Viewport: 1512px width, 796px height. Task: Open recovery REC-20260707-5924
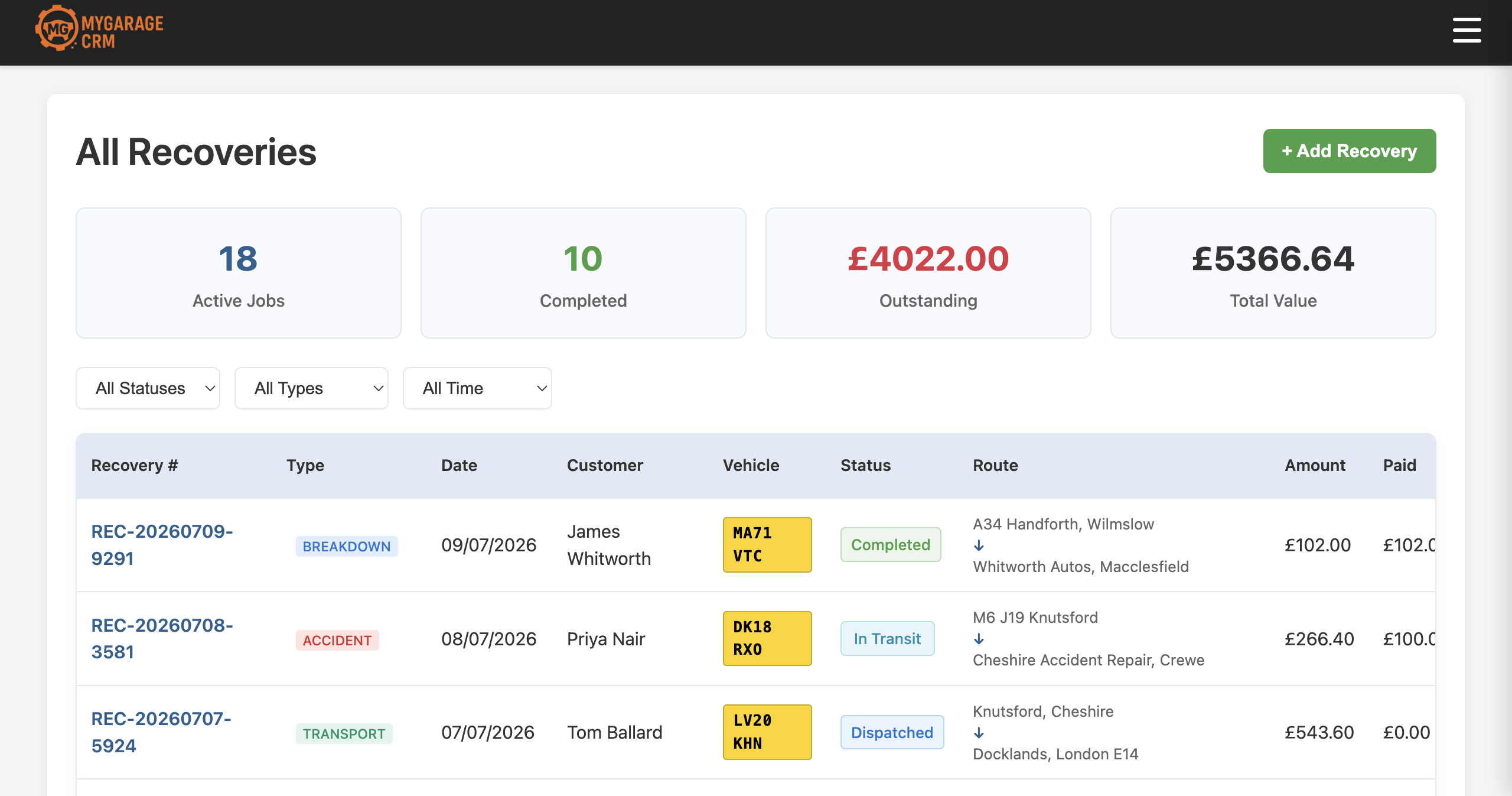pos(161,732)
